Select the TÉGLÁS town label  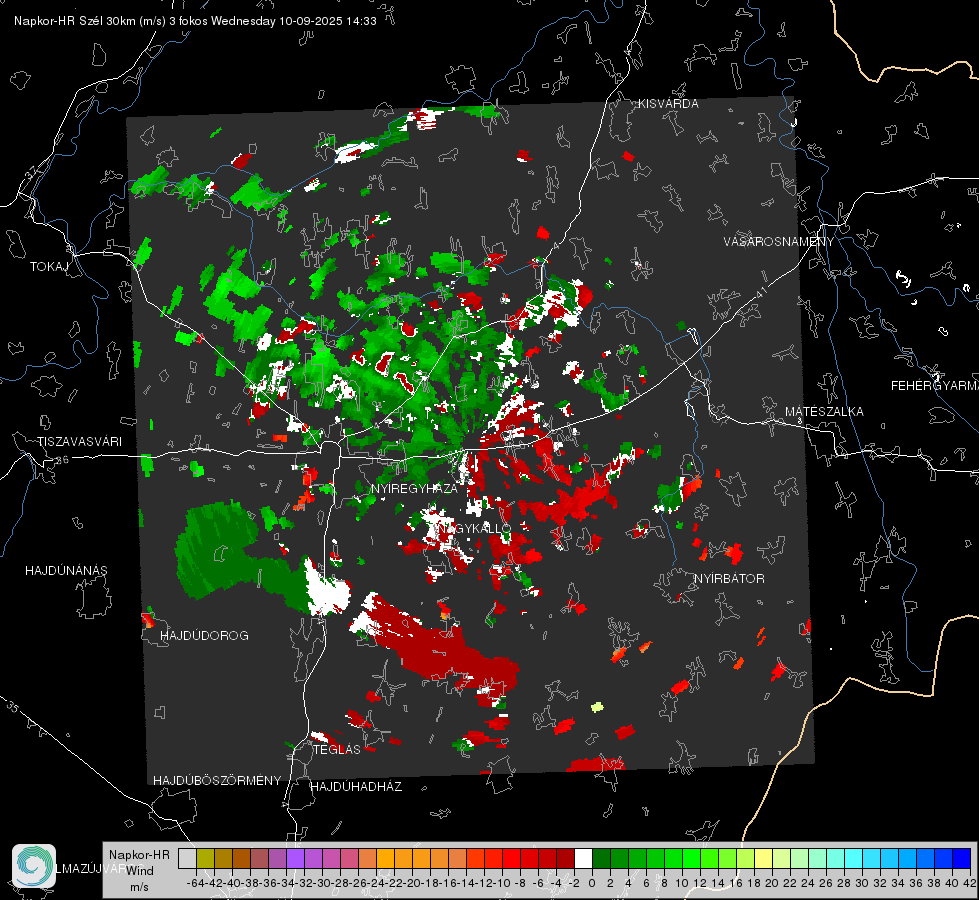coord(337,749)
